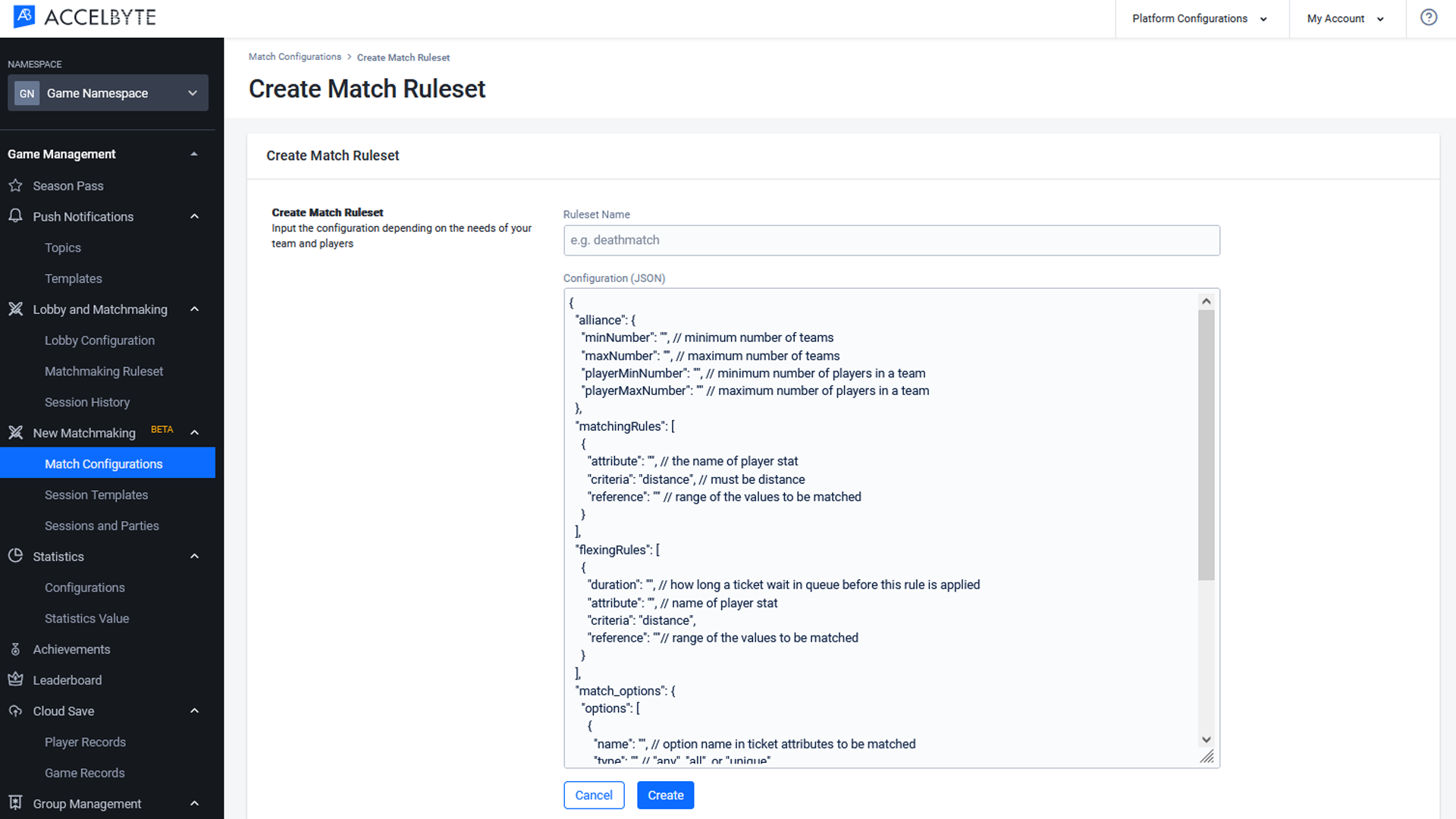The image size is (1456, 819).
Task: Click the Match Configurations breadcrumb link
Action: tap(294, 57)
